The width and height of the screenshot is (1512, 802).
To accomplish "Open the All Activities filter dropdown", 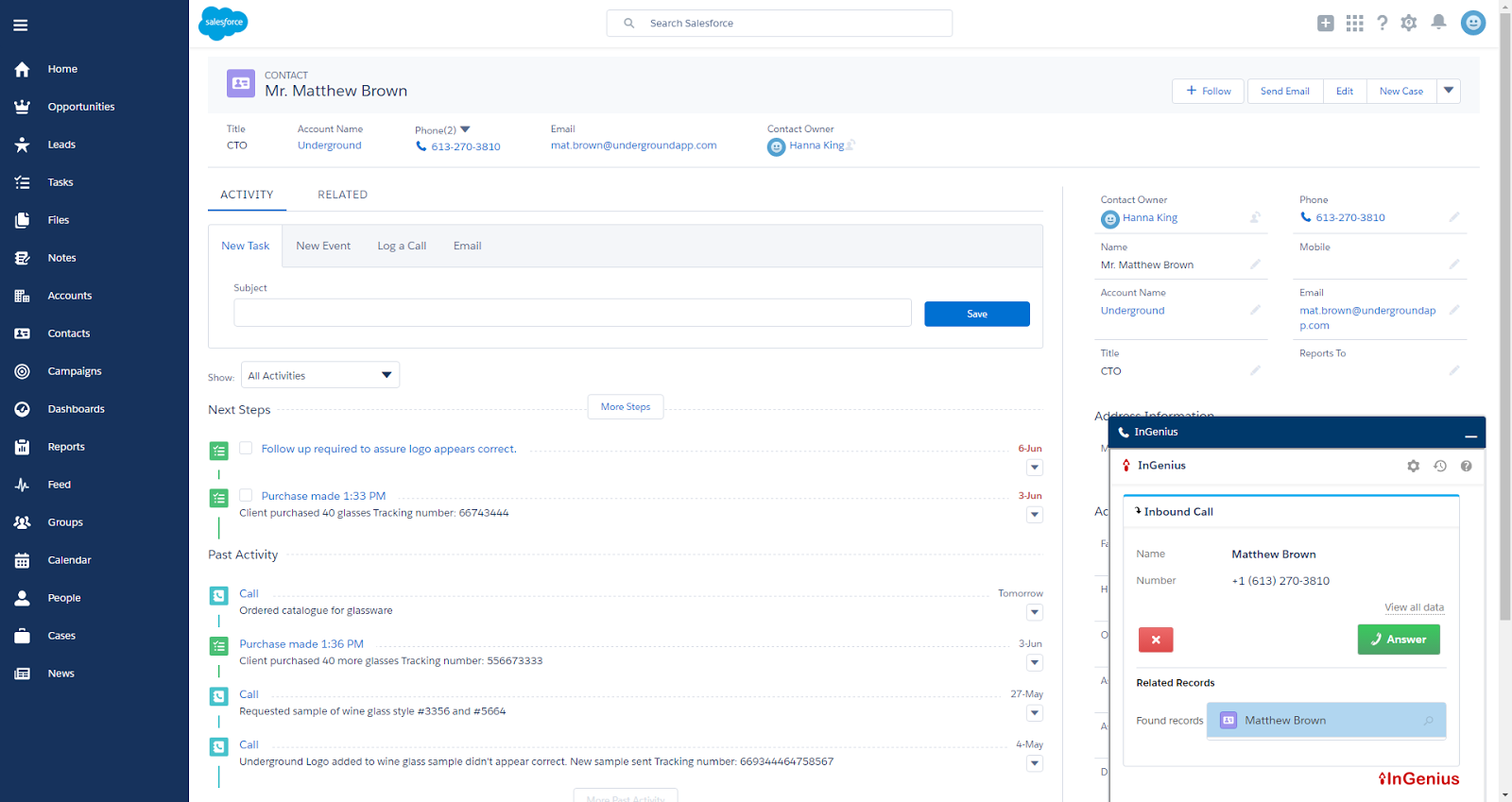I will (x=320, y=375).
